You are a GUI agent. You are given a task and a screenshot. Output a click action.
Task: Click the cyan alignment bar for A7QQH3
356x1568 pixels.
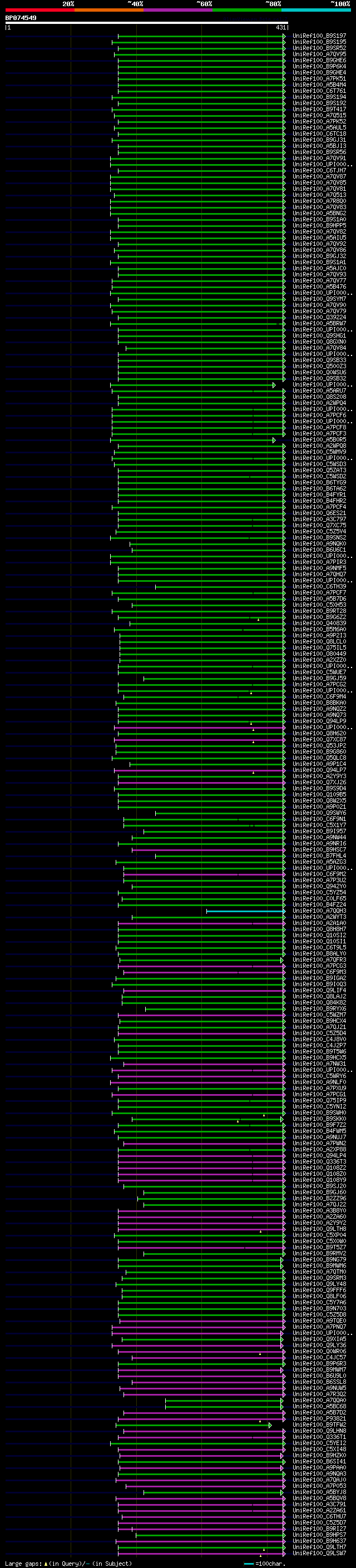pyautogui.click(x=245, y=911)
